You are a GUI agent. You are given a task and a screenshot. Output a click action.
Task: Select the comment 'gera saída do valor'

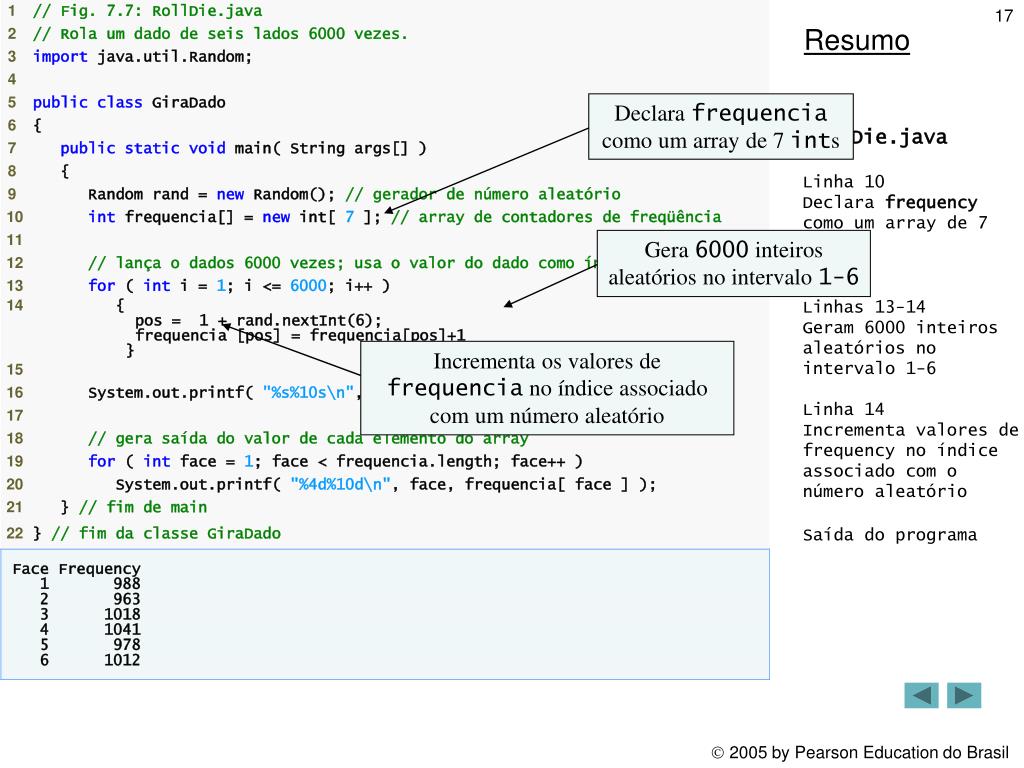coord(308,438)
